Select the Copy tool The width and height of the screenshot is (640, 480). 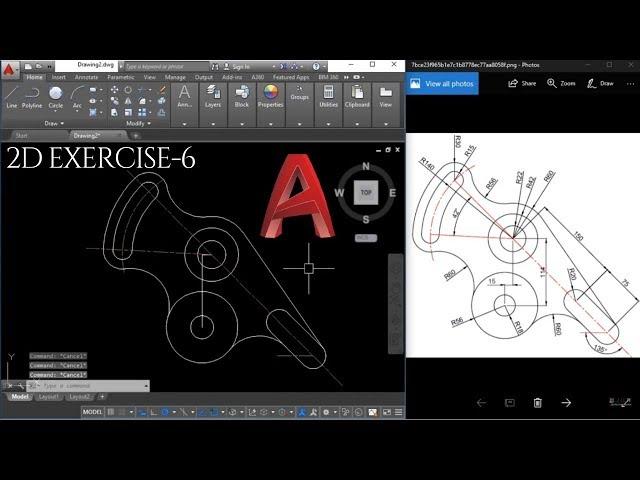[x=114, y=101]
